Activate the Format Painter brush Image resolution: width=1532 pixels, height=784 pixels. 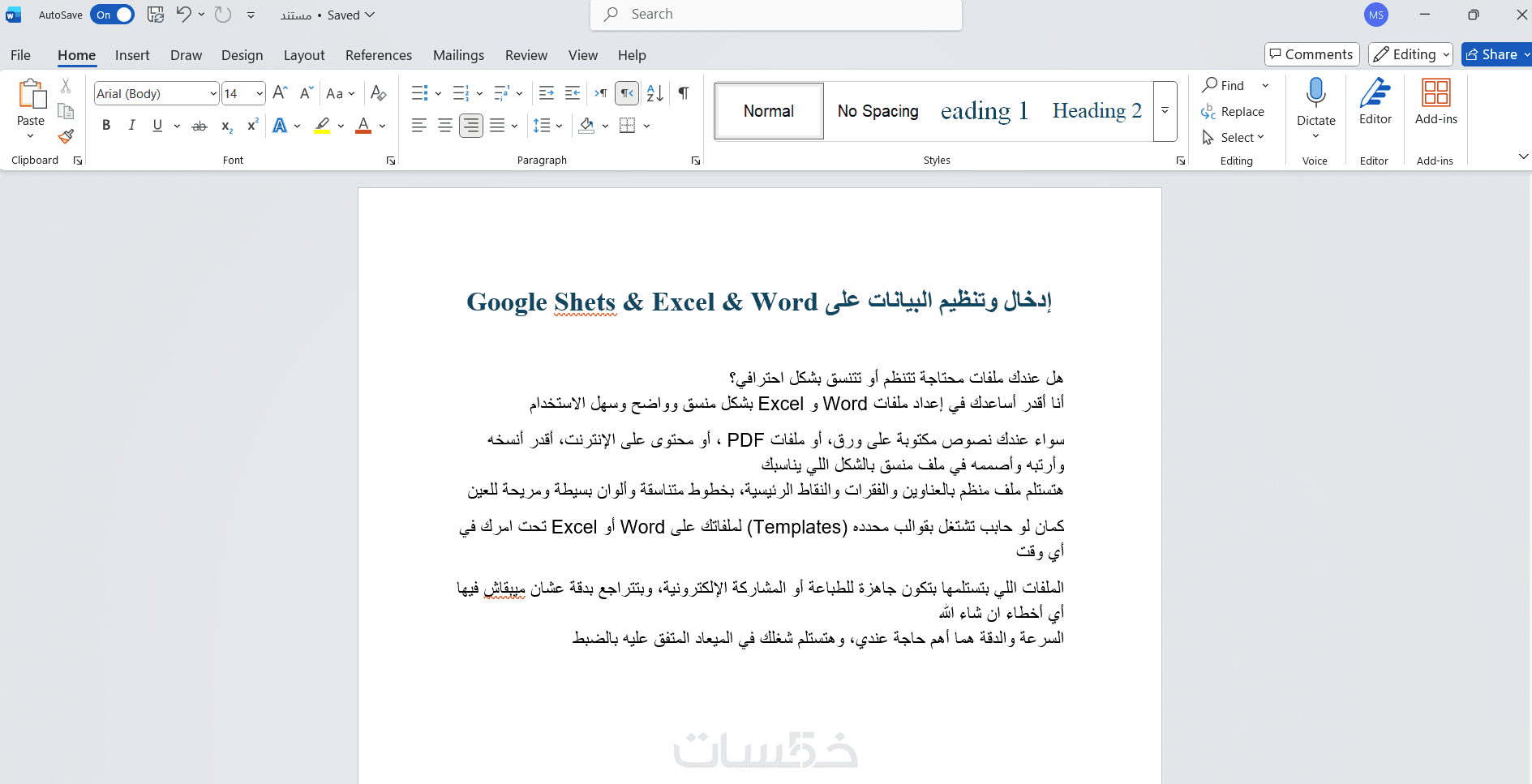click(x=66, y=136)
